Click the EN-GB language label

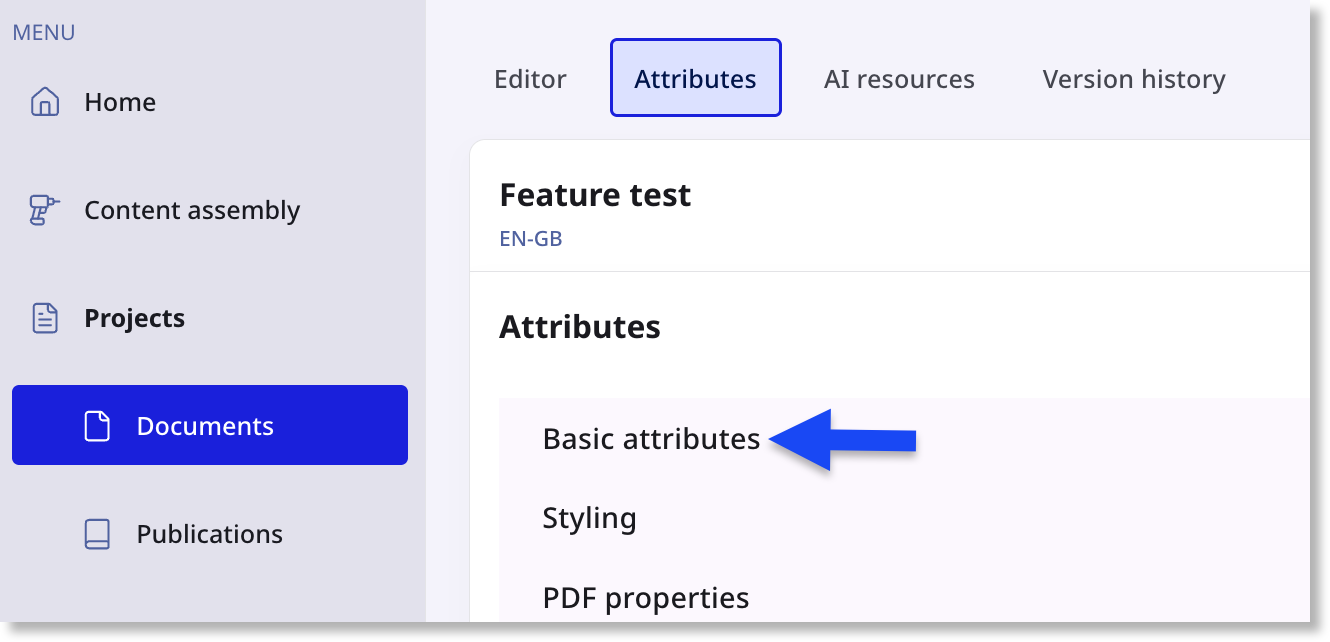pos(531,240)
